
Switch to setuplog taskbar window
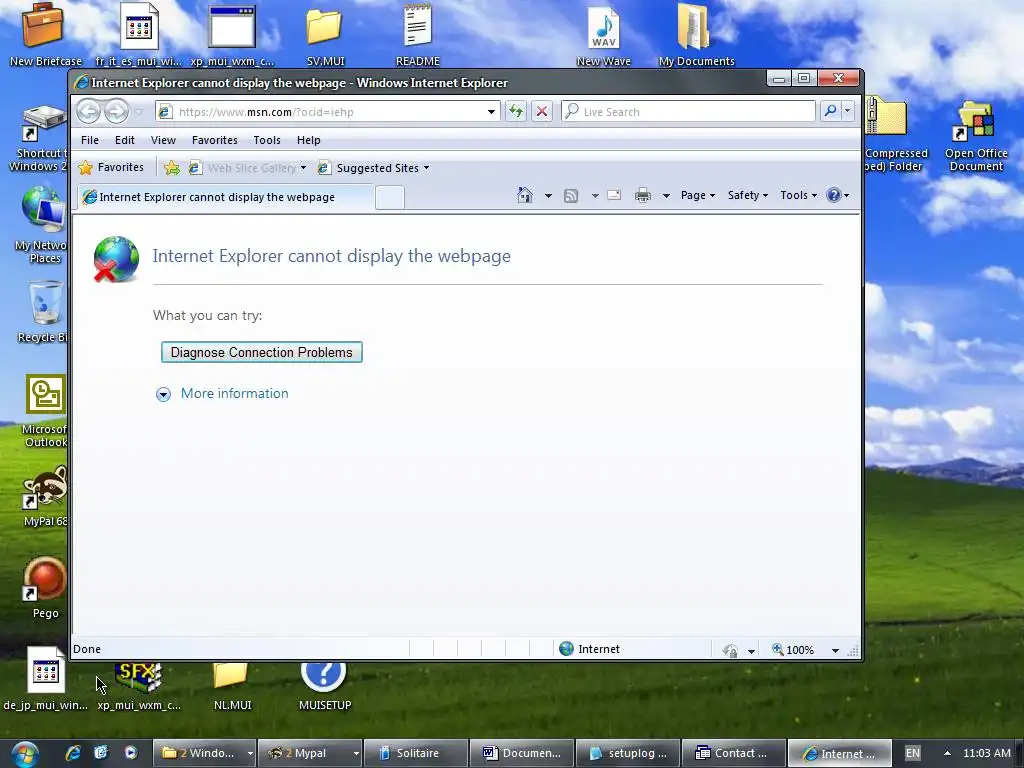[627, 754]
